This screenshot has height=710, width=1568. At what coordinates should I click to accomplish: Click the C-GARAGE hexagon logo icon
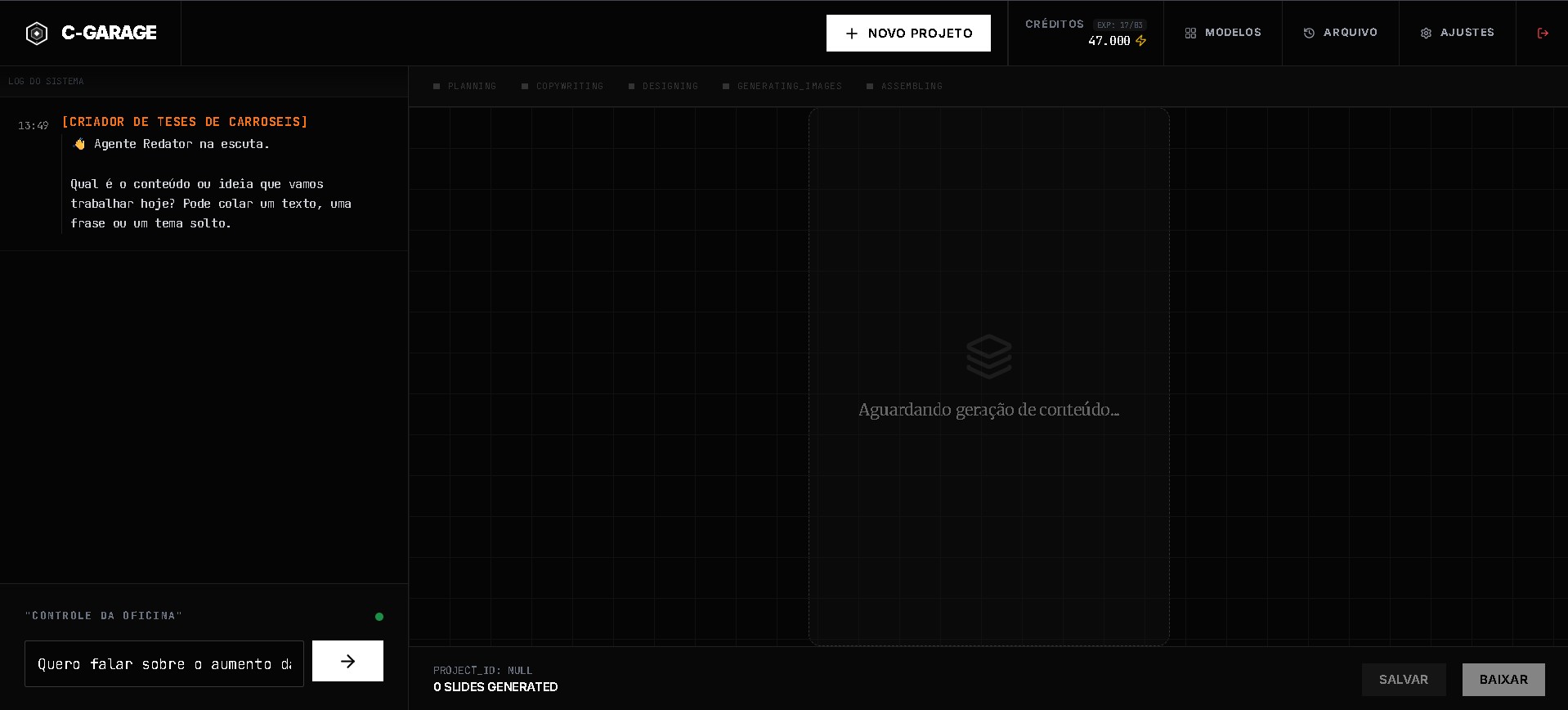tap(37, 34)
